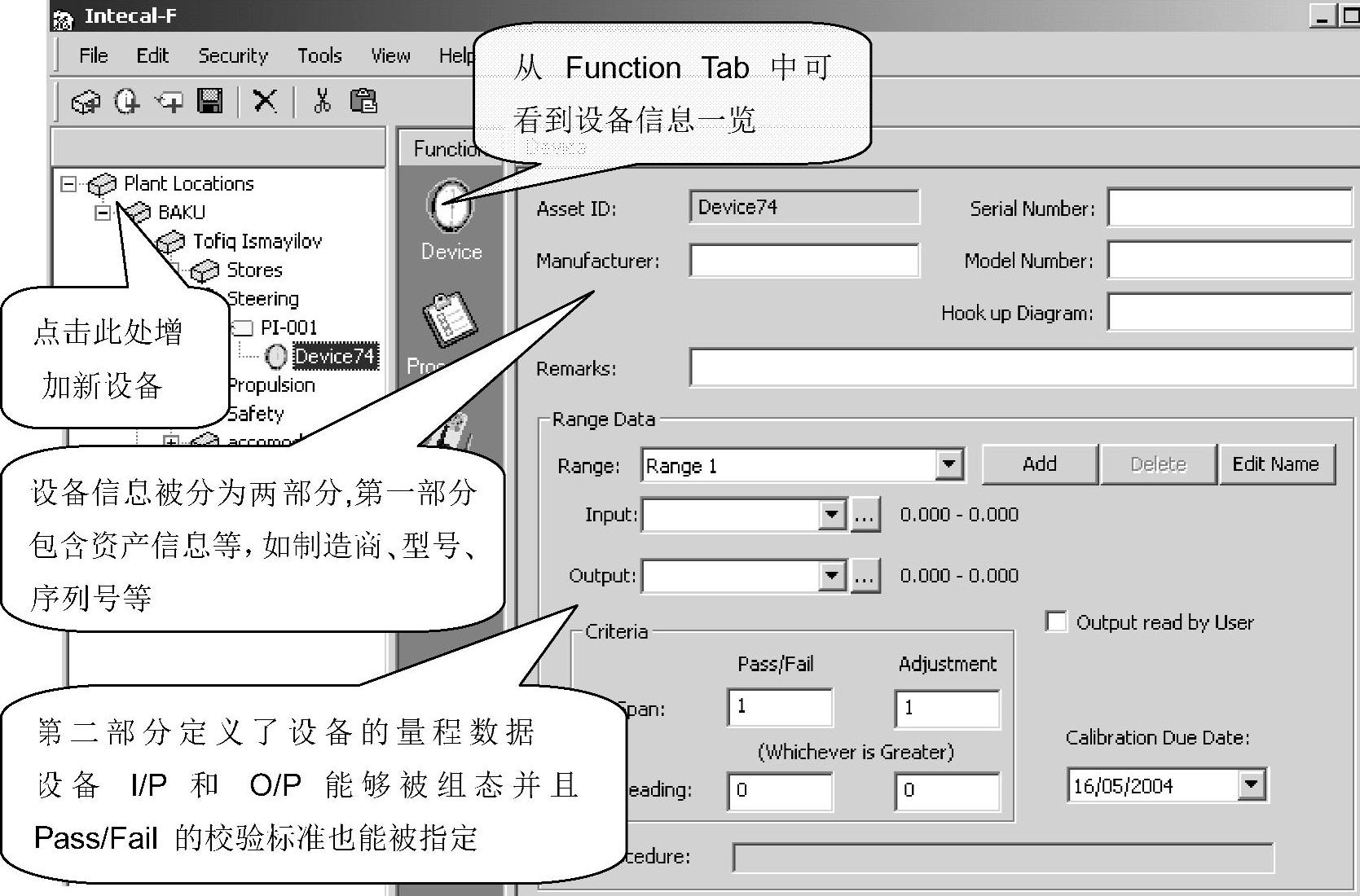
Task: Click the Reading Adjustment input field
Action: tap(947, 791)
